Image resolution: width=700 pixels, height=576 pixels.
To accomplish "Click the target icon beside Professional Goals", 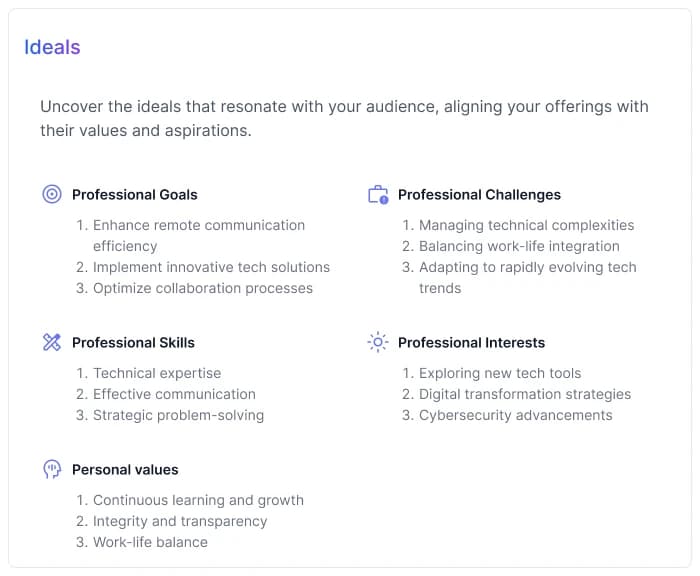I will coord(52,194).
